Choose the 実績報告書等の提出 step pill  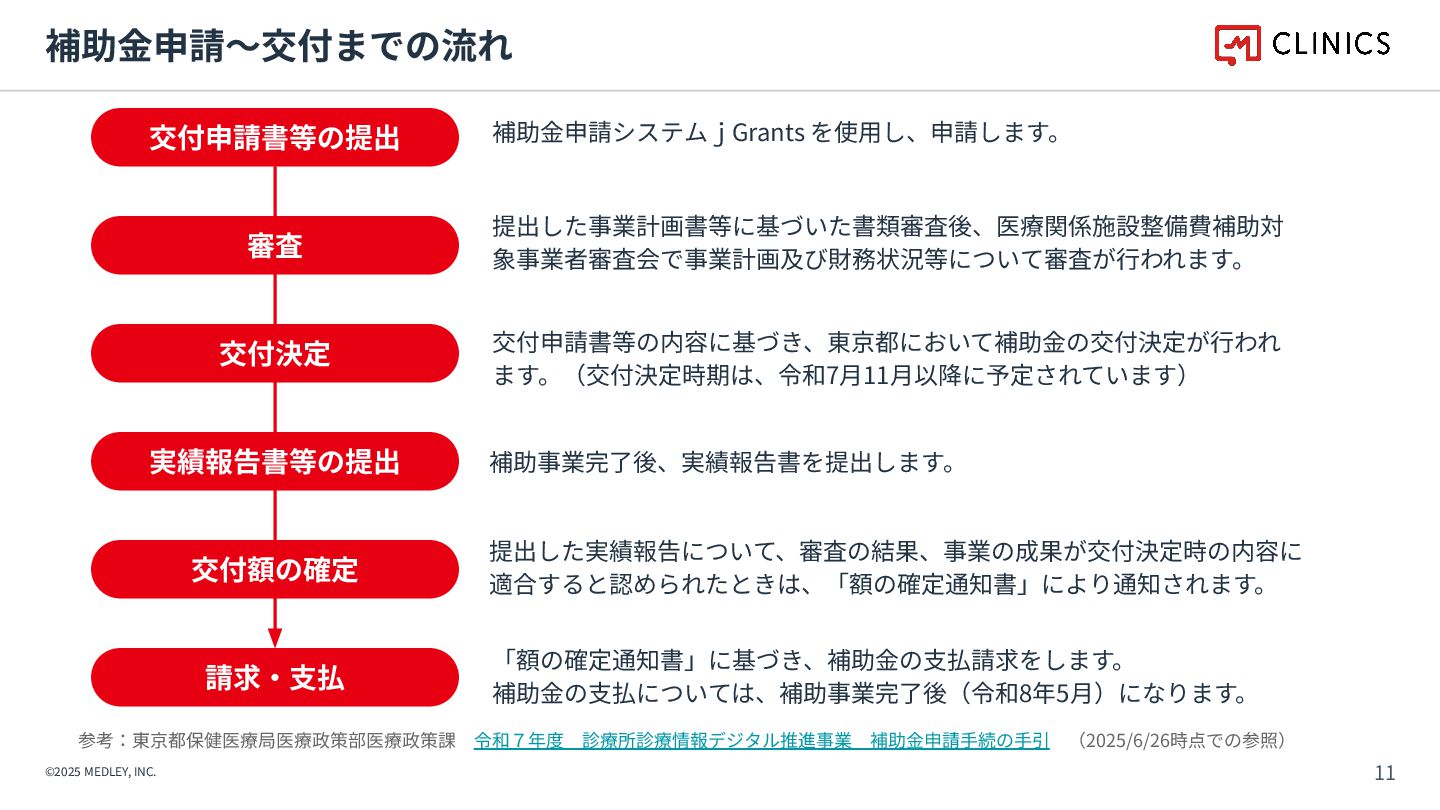click(x=275, y=461)
